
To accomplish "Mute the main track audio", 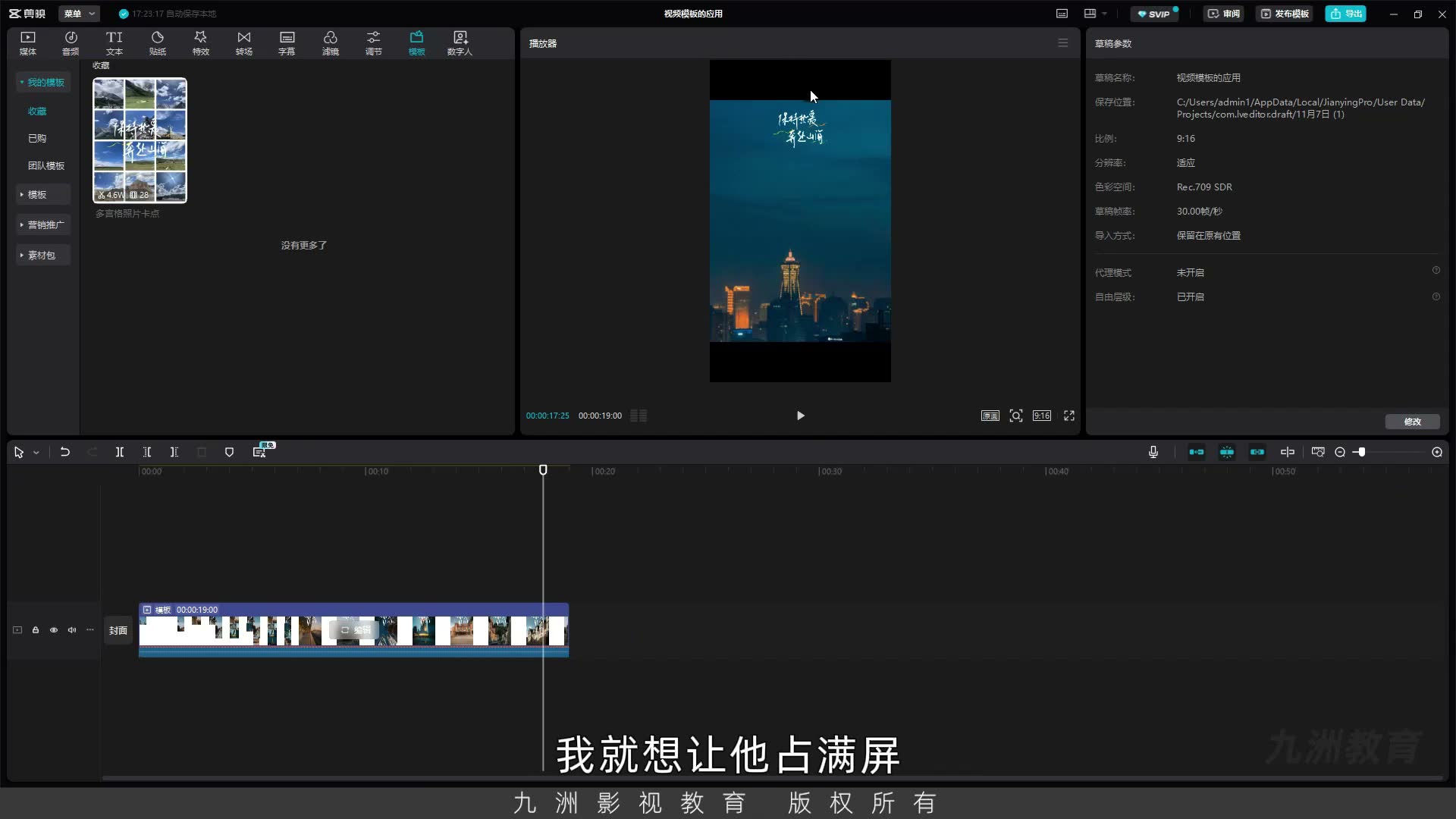I will point(72,630).
